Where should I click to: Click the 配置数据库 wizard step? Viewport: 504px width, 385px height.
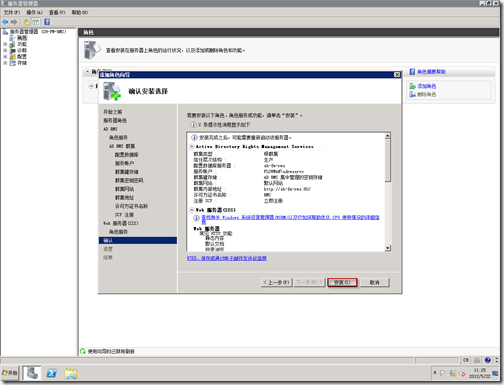click(x=127, y=155)
